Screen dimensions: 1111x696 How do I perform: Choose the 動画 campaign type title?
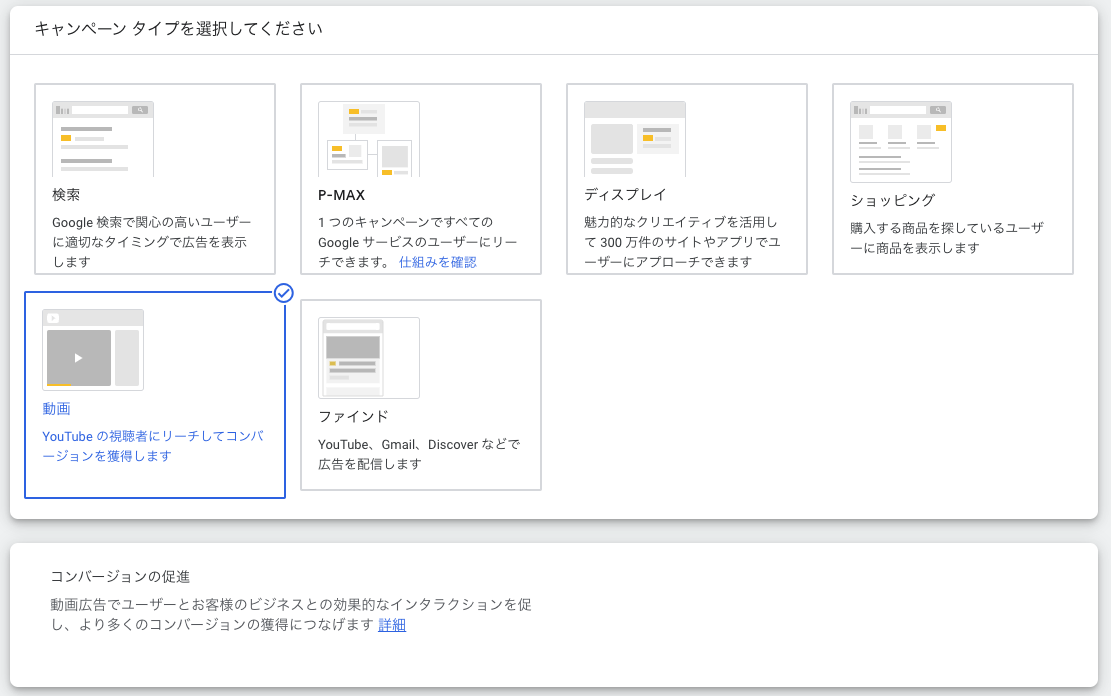point(56,409)
